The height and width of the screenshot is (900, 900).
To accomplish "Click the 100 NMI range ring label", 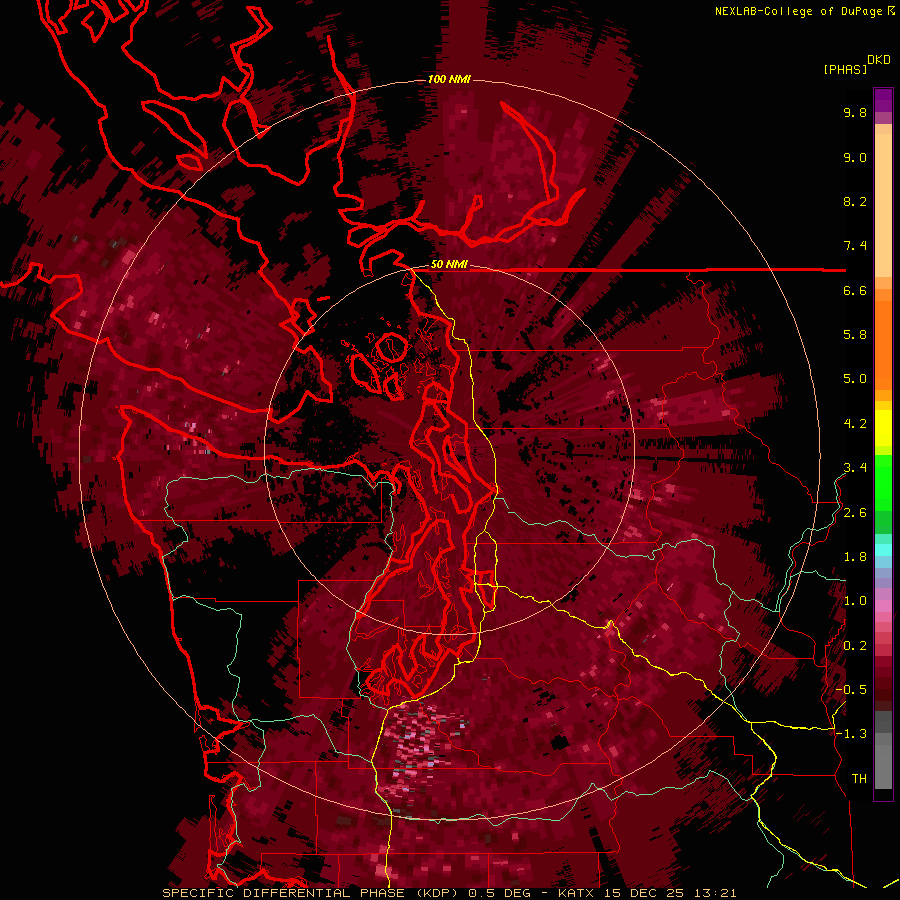I will point(449,79).
